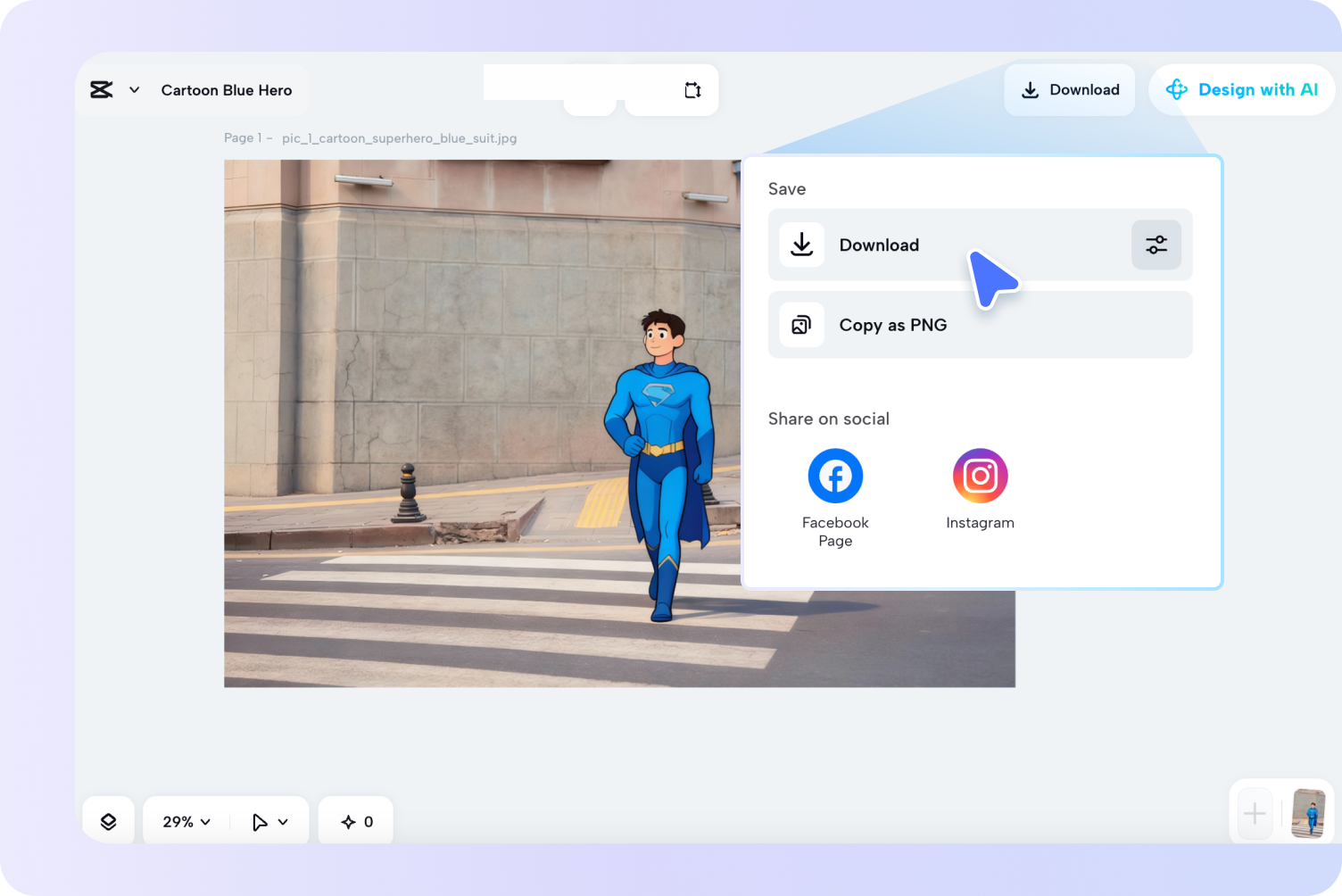This screenshot has height=896, width=1342.
Task: Open the project options chevron beside CapCut logo
Action: pos(134,89)
